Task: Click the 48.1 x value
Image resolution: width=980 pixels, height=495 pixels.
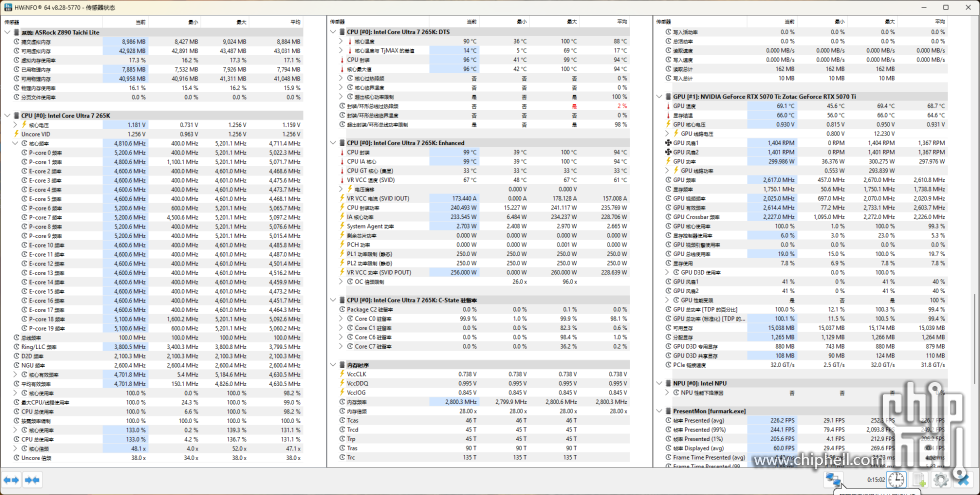Action: click(x=139, y=448)
